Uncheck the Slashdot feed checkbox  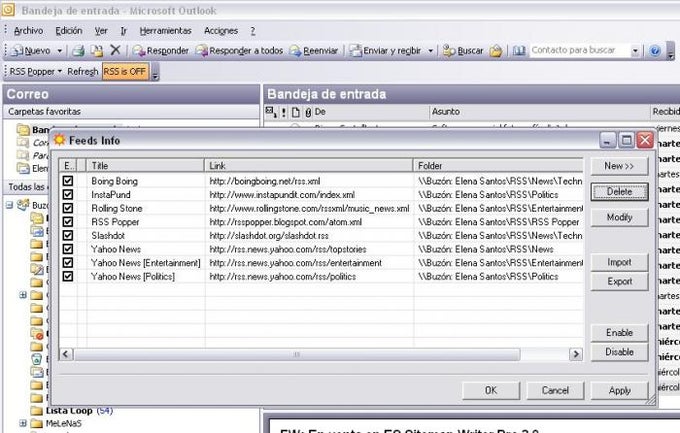68,236
